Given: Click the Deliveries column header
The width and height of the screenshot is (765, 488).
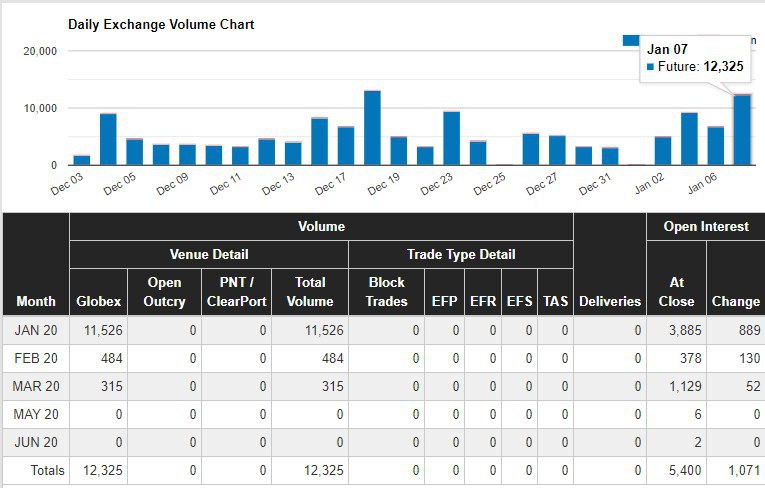Looking at the screenshot, I should (x=609, y=301).
